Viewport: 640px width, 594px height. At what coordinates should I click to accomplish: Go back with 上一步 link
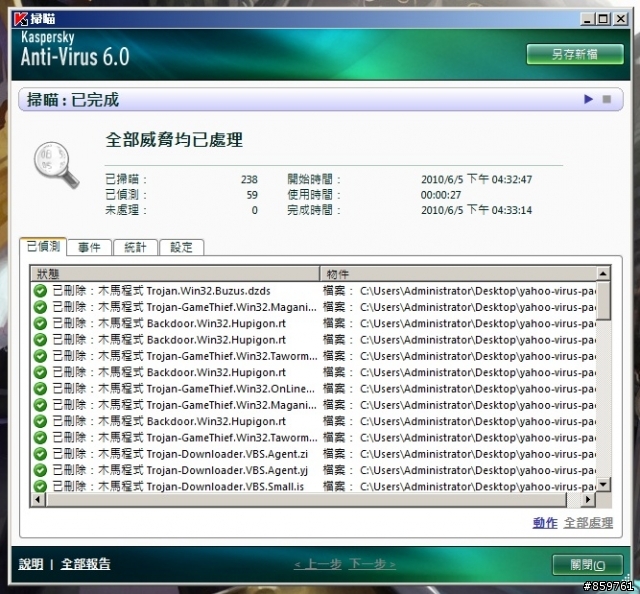click(x=318, y=564)
